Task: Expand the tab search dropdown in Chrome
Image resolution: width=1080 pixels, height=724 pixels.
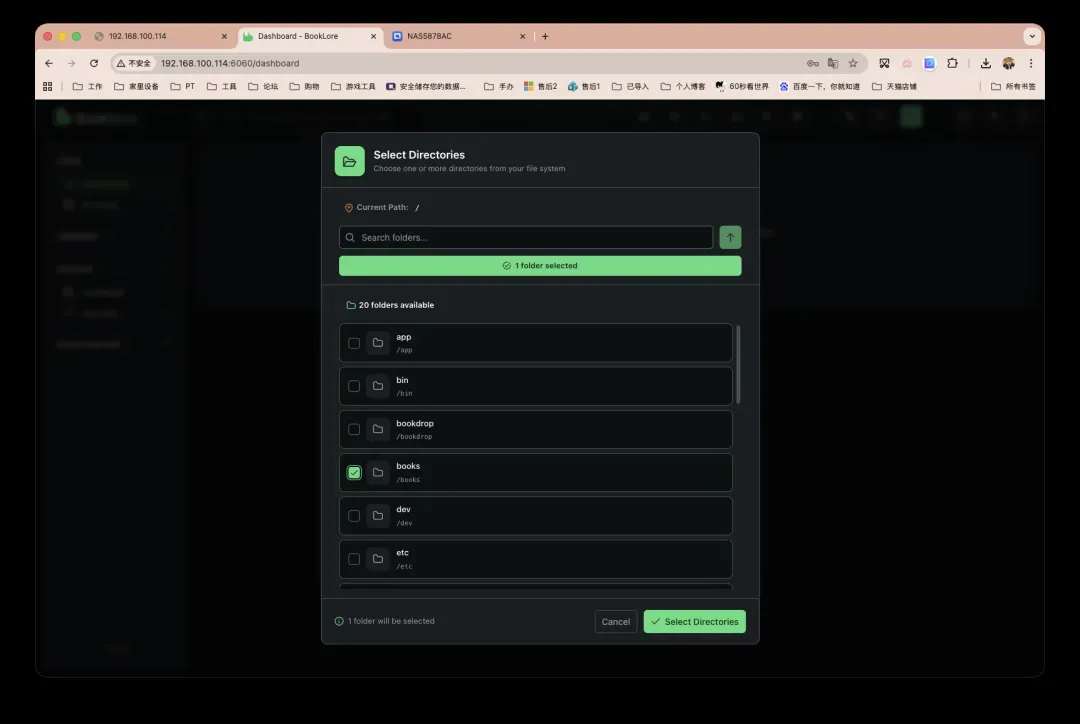Action: pyautogui.click(x=1032, y=36)
